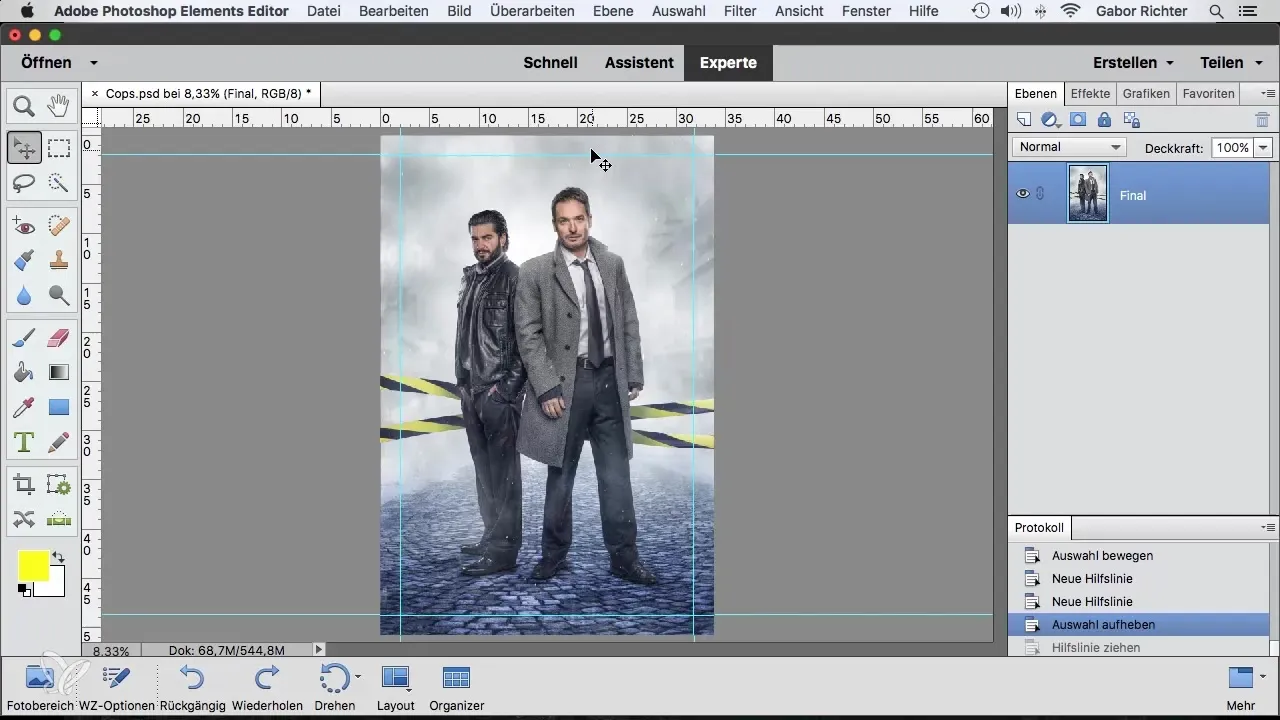Open the Protokoll panel options menu

[x=1268, y=527]
